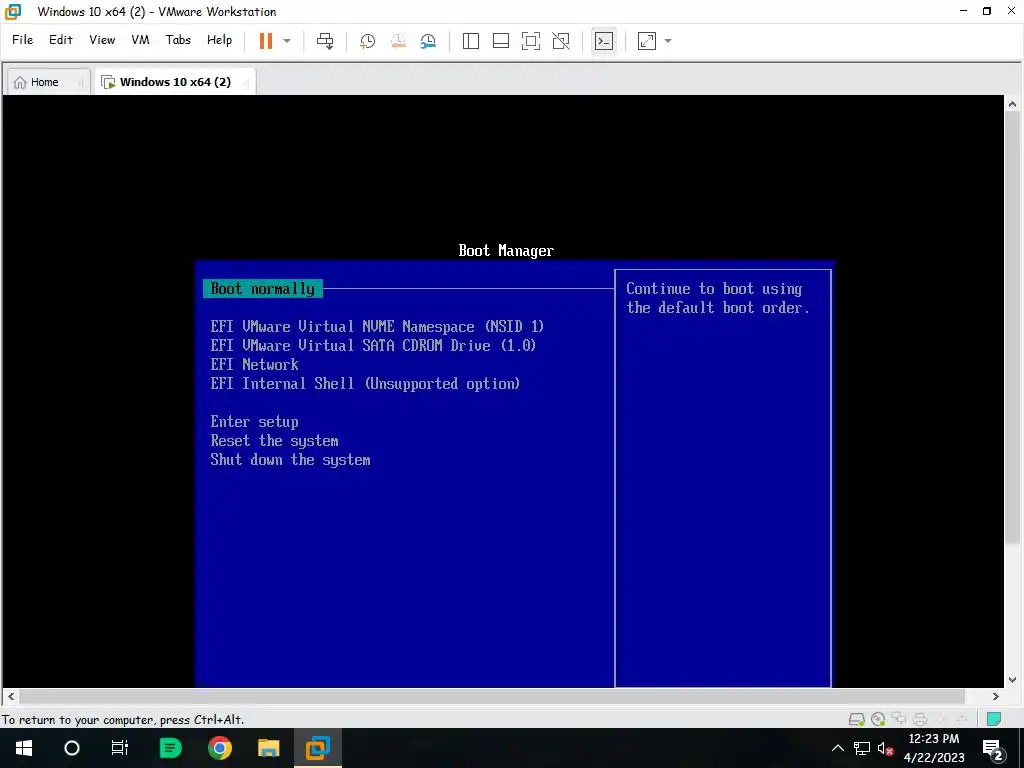Open the Edit menu

pyautogui.click(x=61, y=40)
